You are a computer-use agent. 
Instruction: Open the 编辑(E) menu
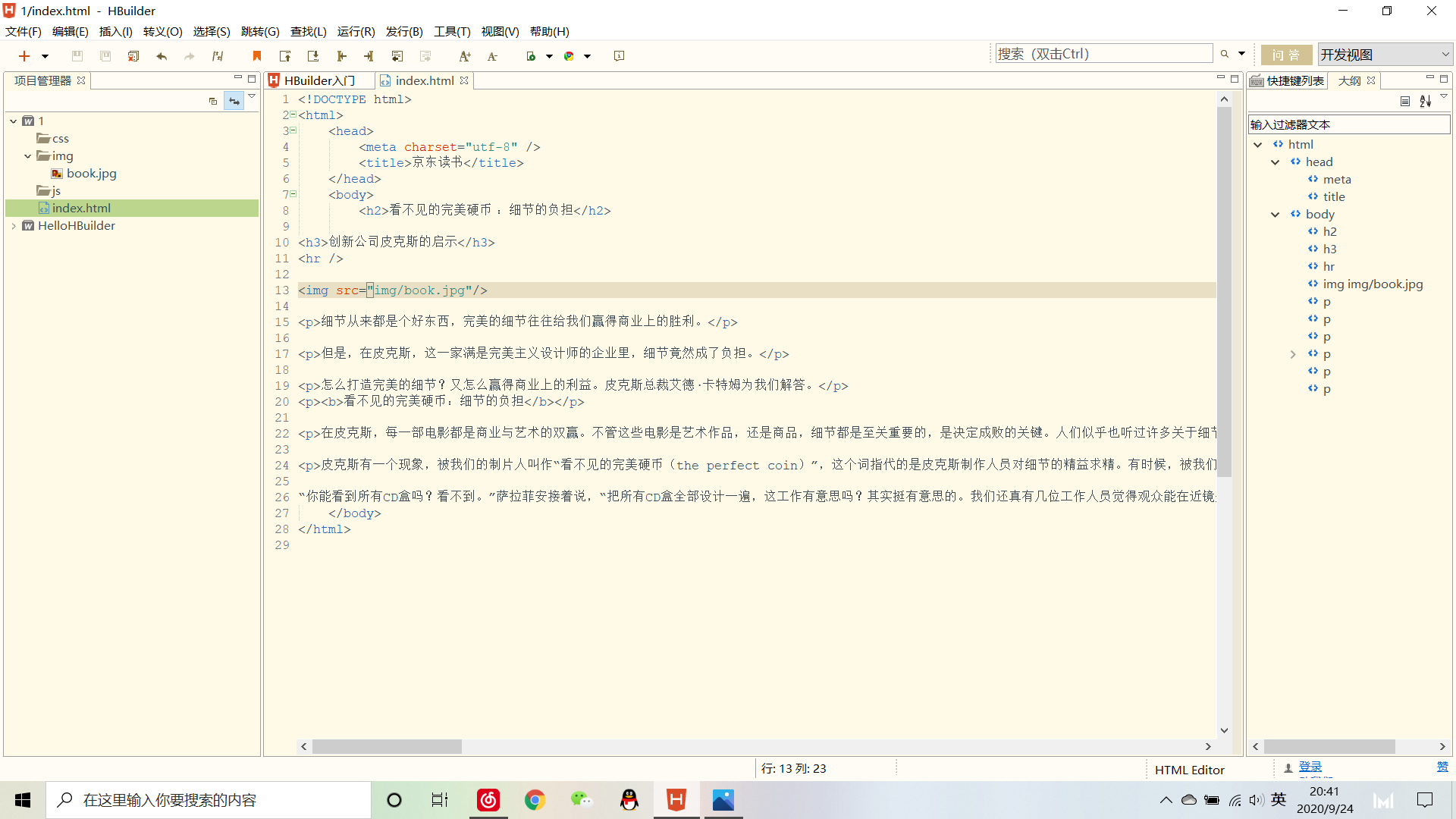click(71, 31)
